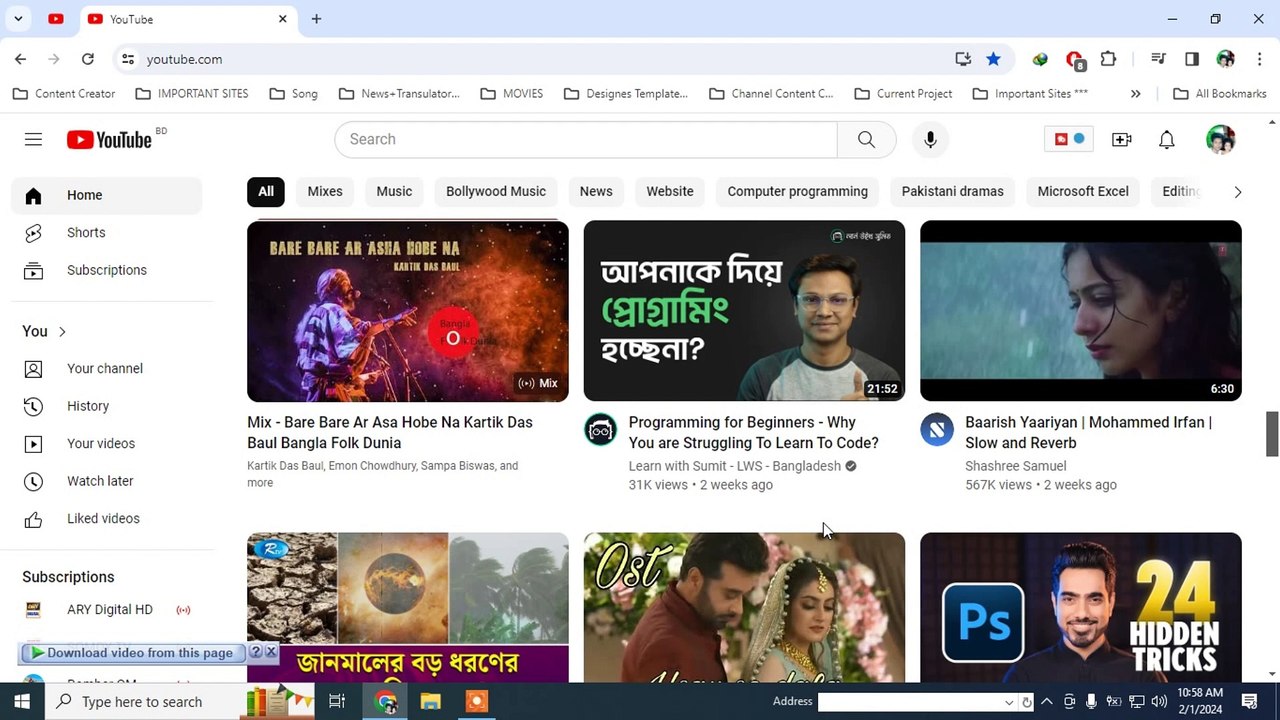Viewport: 1280px width, 720px height.
Task: Open a new browser tab
Action: point(316,19)
